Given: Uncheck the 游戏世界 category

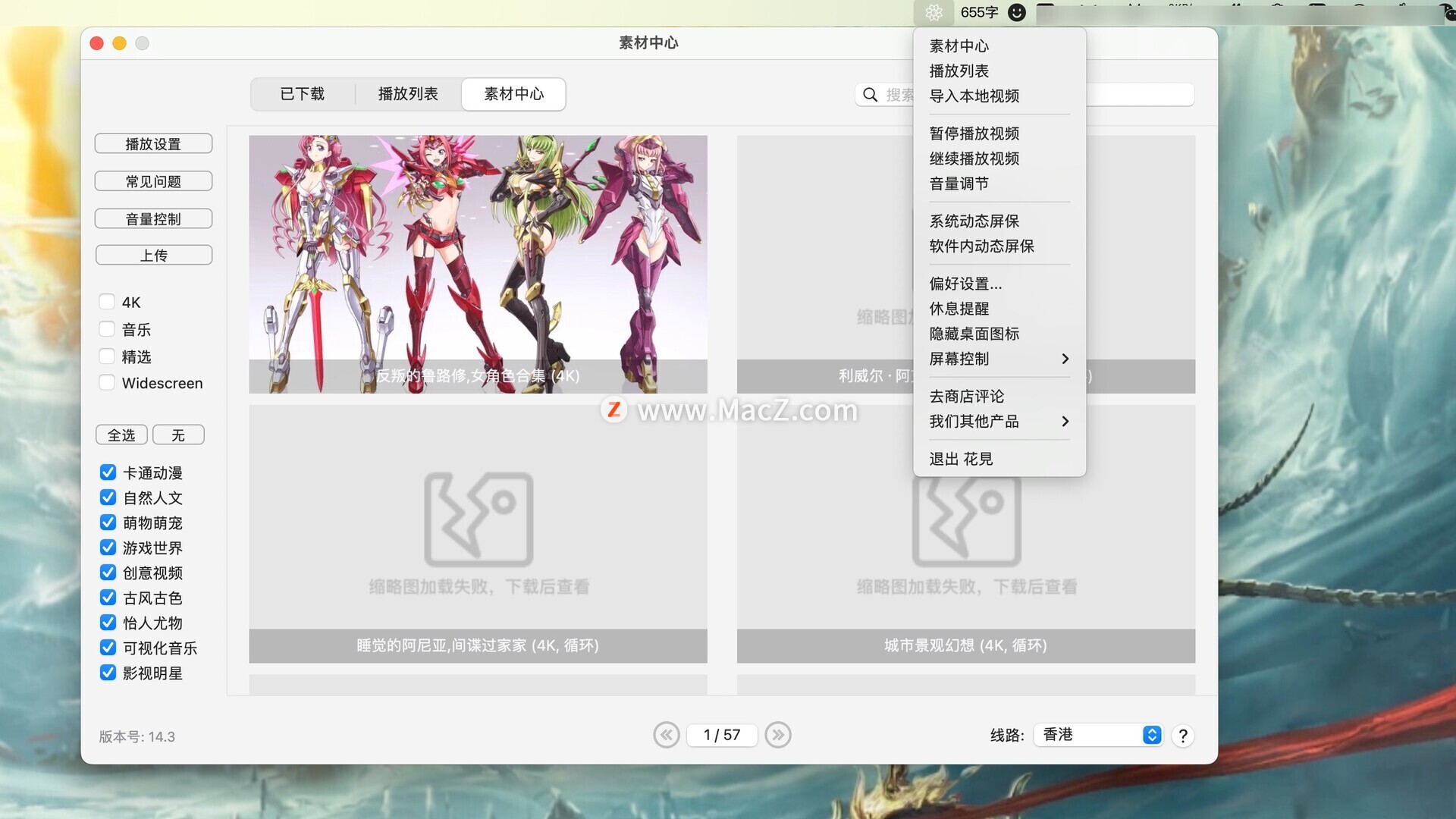Looking at the screenshot, I should [108, 548].
